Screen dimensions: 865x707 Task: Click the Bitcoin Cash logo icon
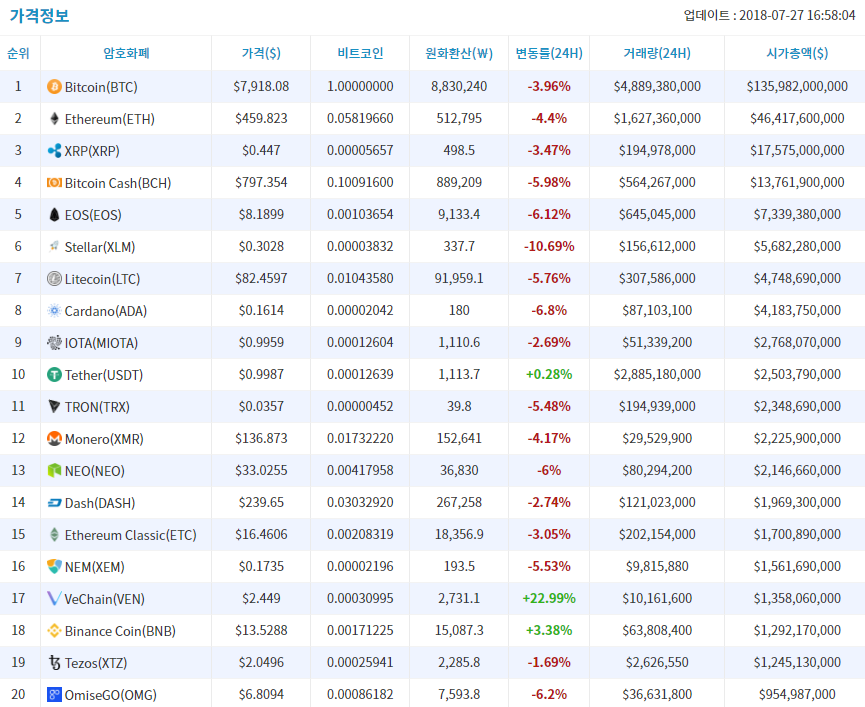tap(54, 183)
